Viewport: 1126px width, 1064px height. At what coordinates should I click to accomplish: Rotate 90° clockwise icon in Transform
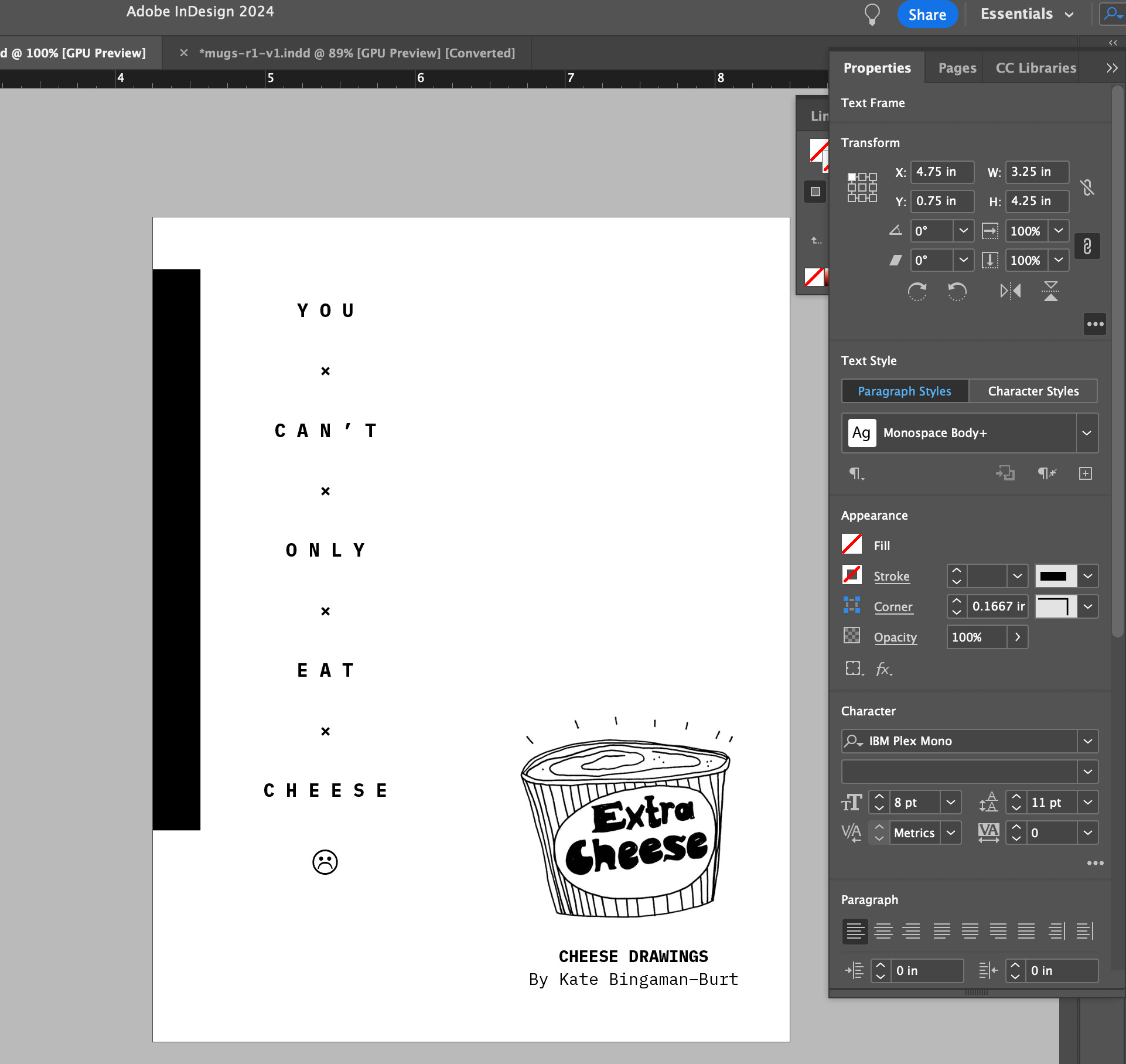(917, 291)
